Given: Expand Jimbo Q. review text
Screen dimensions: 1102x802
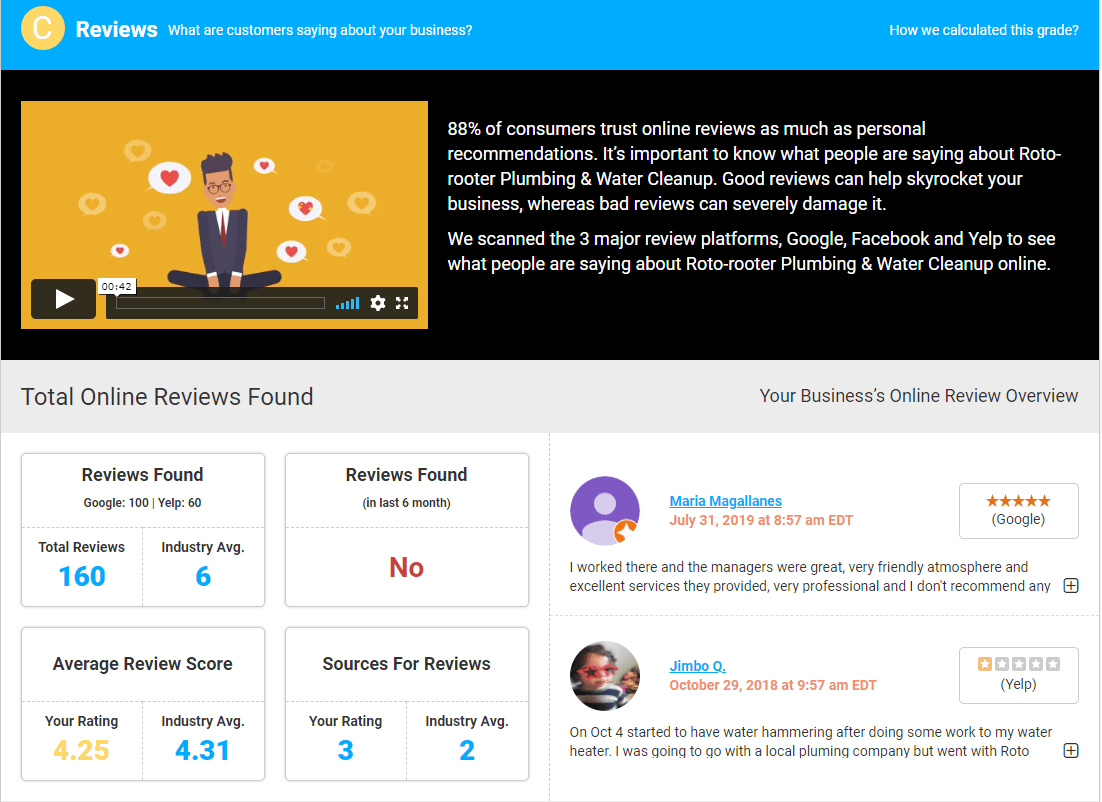Looking at the screenshot, I should pyautogui.click(x=1071, y=751).
